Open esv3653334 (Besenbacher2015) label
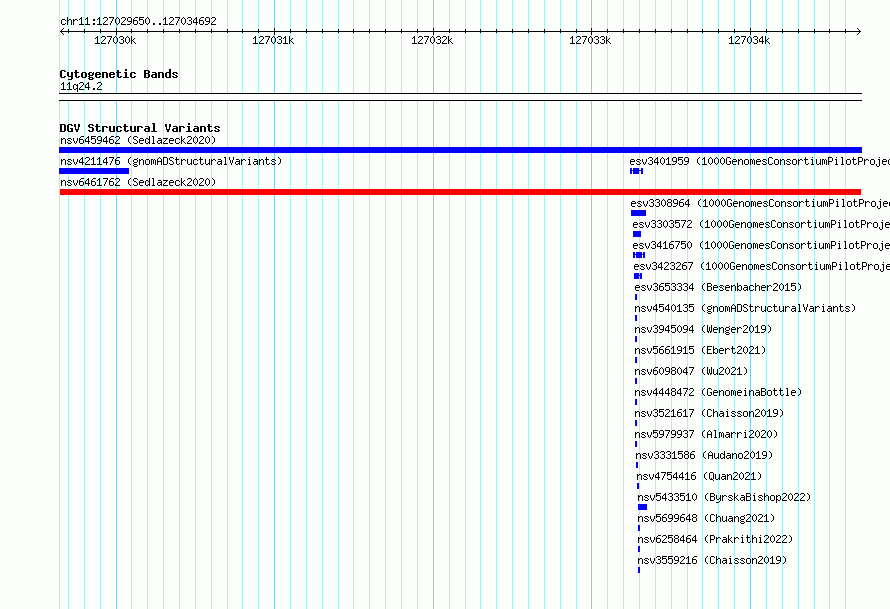The image size is (890, 609). [x=718, y=287]
